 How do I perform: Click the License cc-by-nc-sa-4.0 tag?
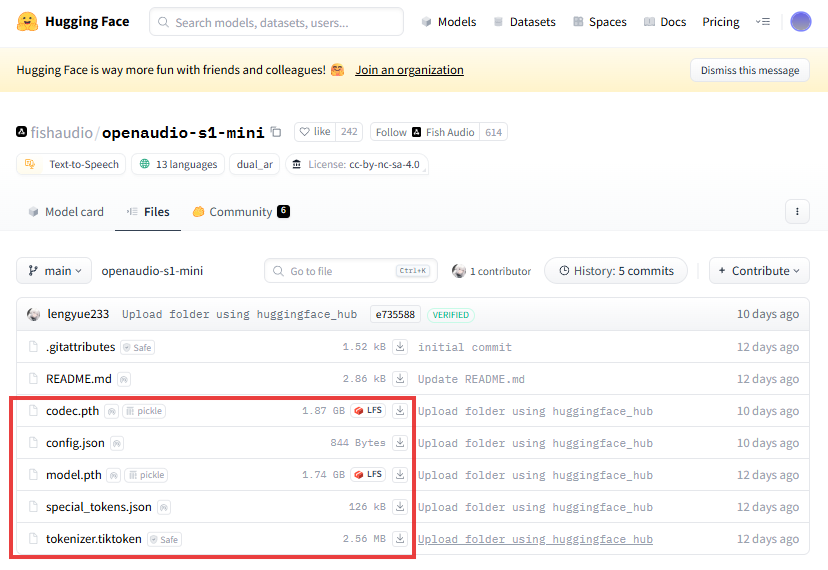[357, 164]
